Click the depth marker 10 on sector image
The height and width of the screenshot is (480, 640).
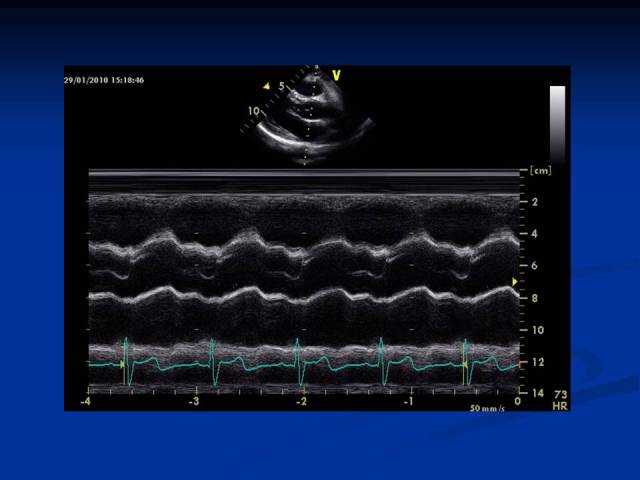point(253,111)
